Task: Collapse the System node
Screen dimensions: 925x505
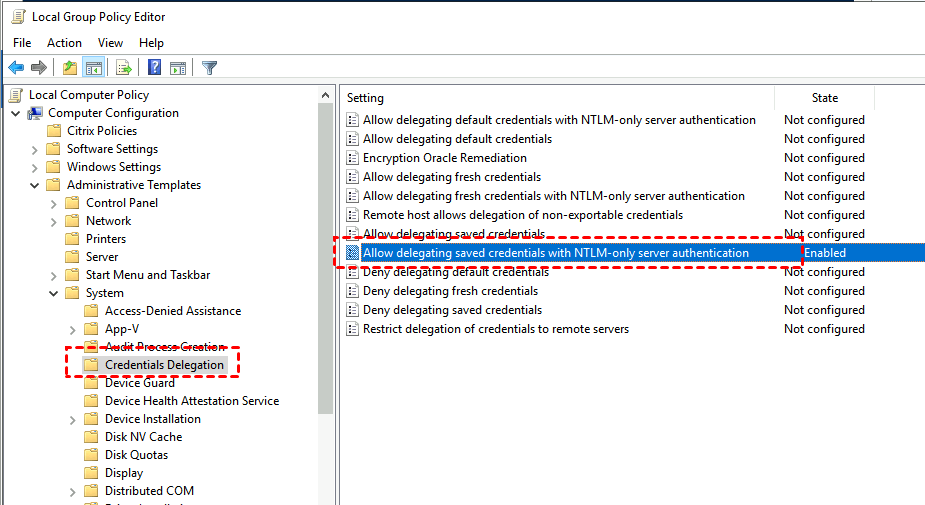Action: 54,293
